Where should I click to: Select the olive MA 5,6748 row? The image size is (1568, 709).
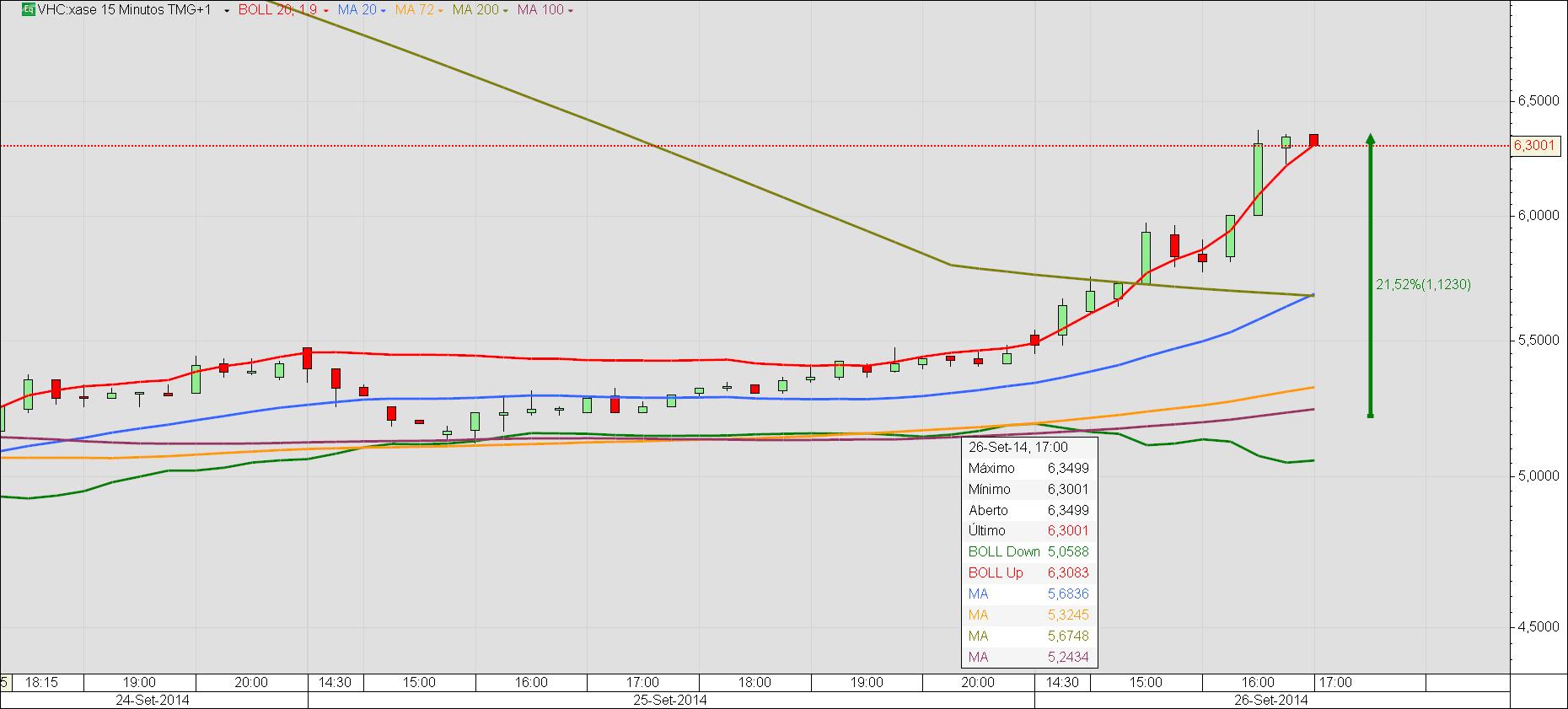pyautogui.click(x=1029, y=636)
